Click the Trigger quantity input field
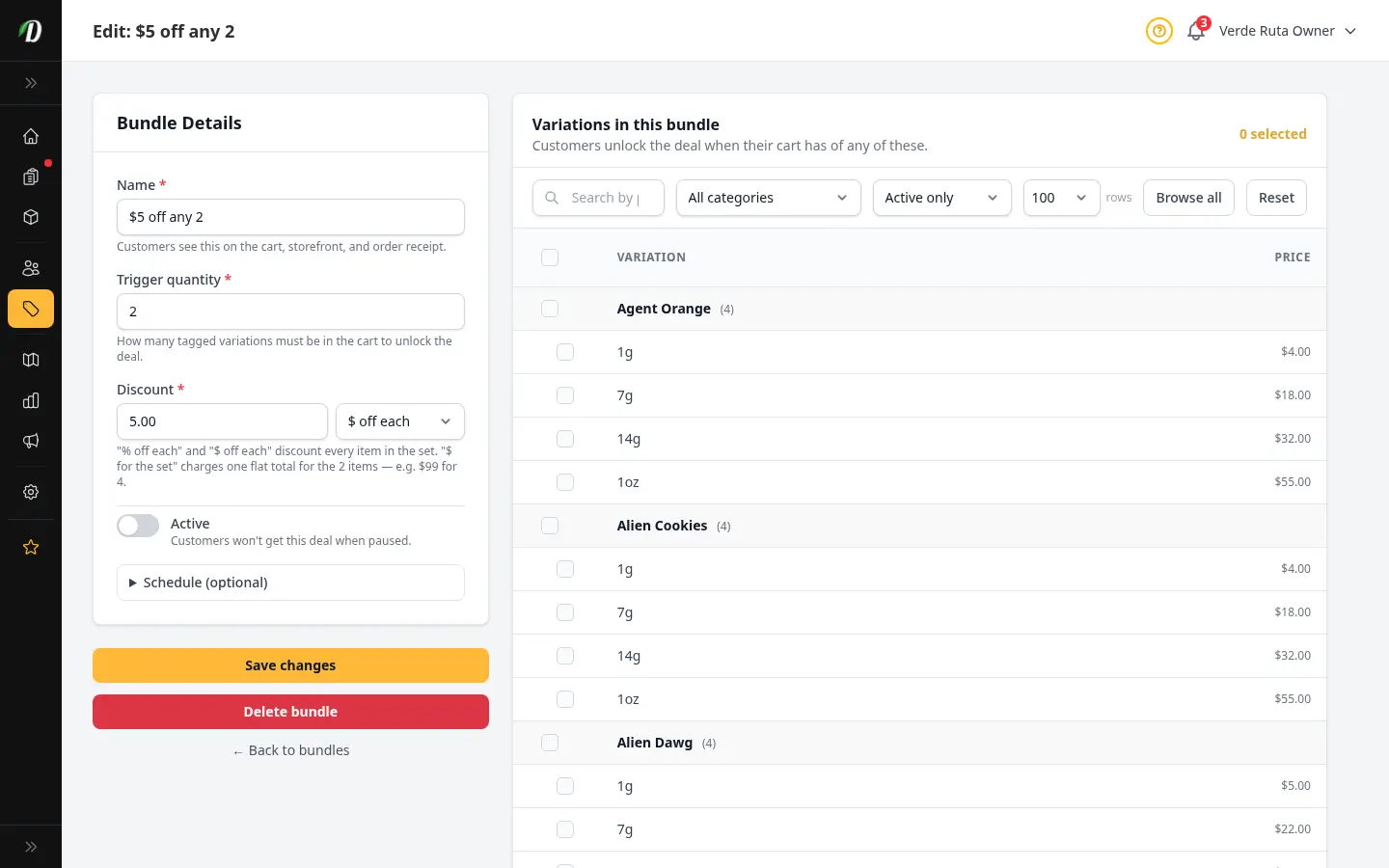The image size is (1389, 868). click(290, 312)
